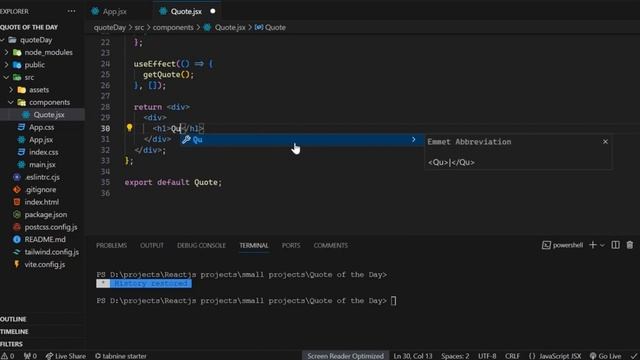Create a new terminal with plus icon
Screen dimensions: 640x360
[593, 245]
